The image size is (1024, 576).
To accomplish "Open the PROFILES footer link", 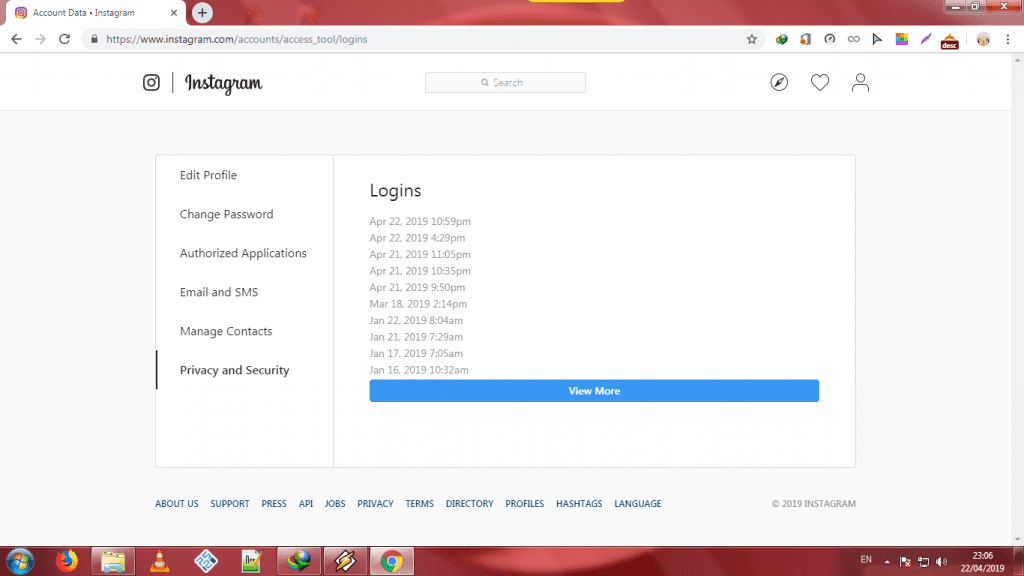I will [524, 504].
